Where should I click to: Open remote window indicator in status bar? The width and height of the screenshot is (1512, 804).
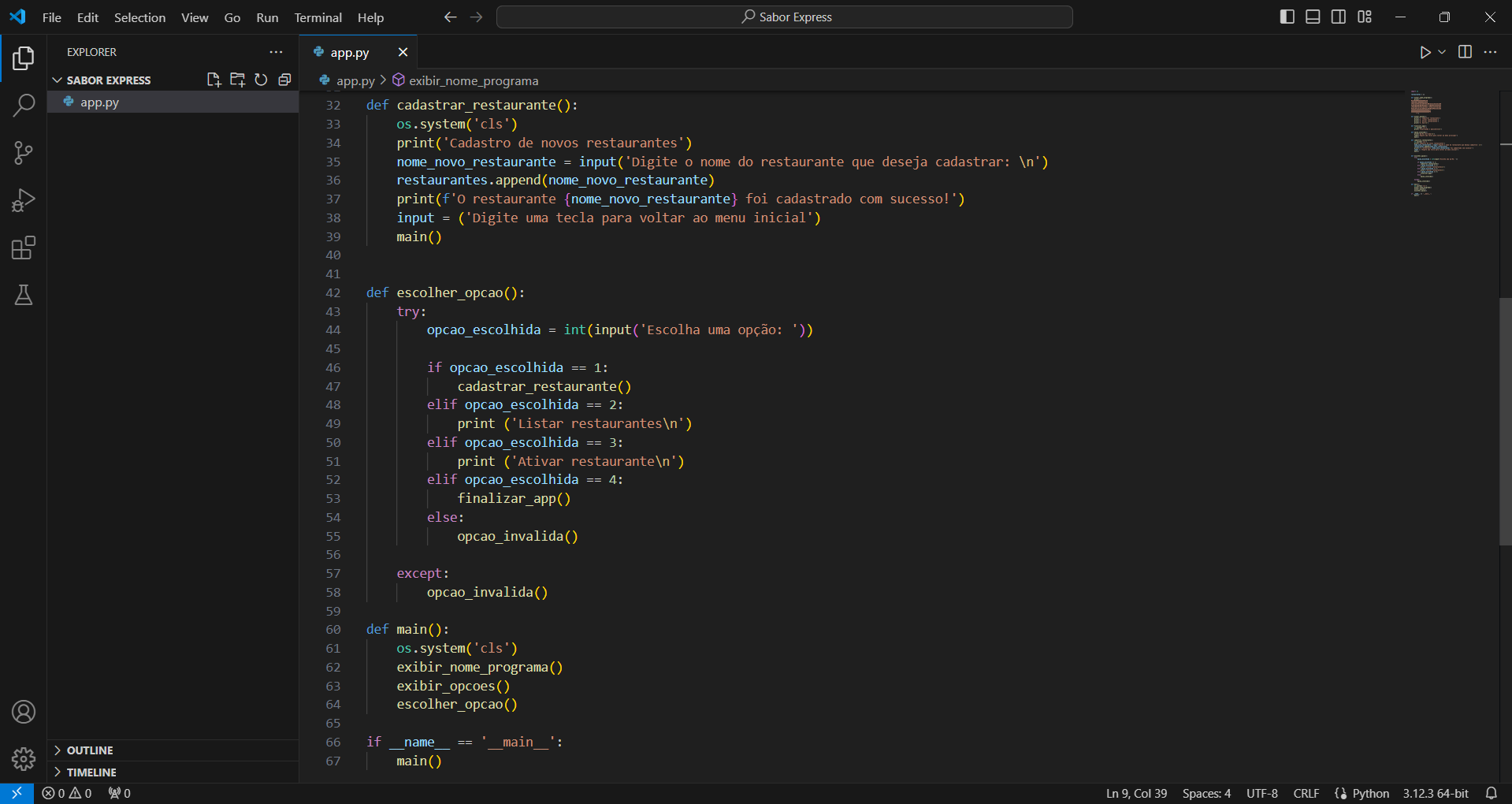click(x=17, y=793)
